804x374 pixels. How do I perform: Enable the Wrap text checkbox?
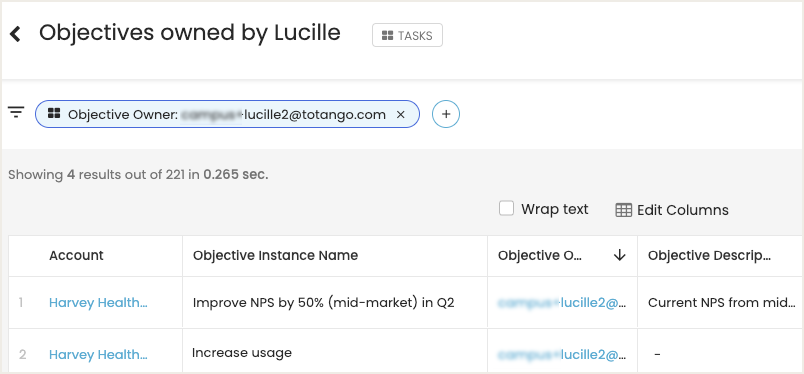click(507, 208)
